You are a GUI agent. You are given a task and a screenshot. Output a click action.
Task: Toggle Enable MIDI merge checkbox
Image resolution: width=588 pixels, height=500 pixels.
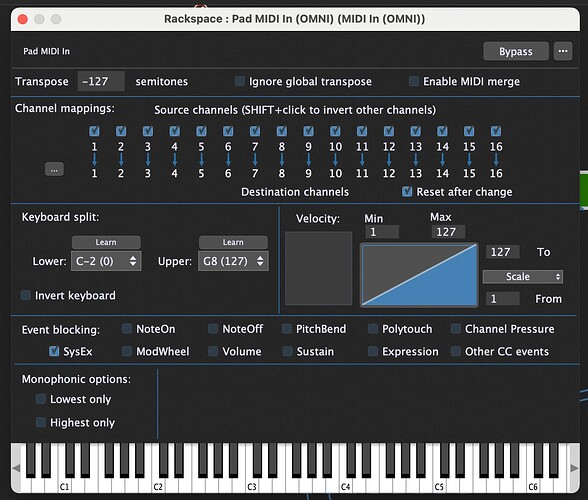click(414, 81)
